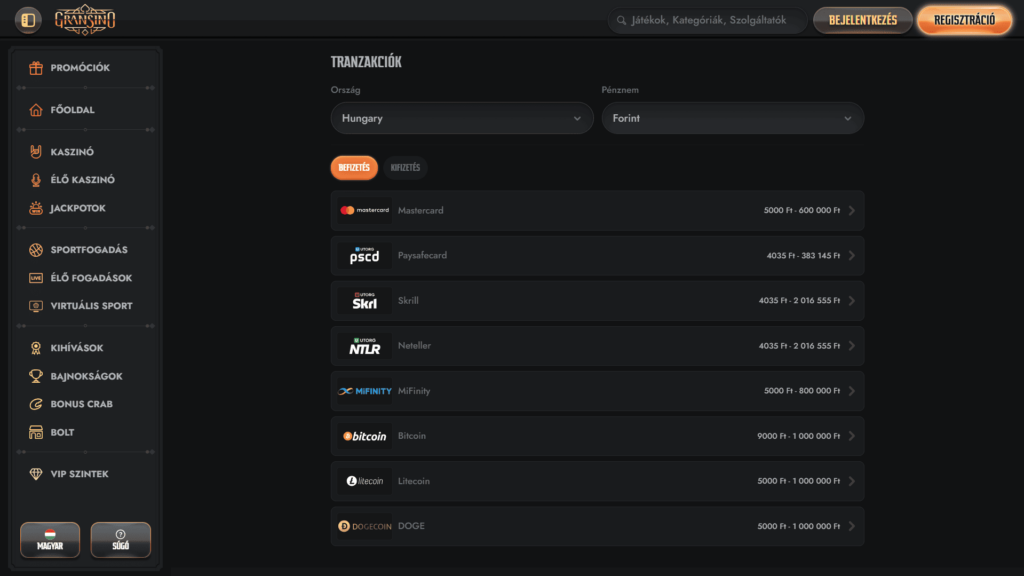
Task: Open Jackpotok icon in sidebar
Action: click(x=36, y=208)
